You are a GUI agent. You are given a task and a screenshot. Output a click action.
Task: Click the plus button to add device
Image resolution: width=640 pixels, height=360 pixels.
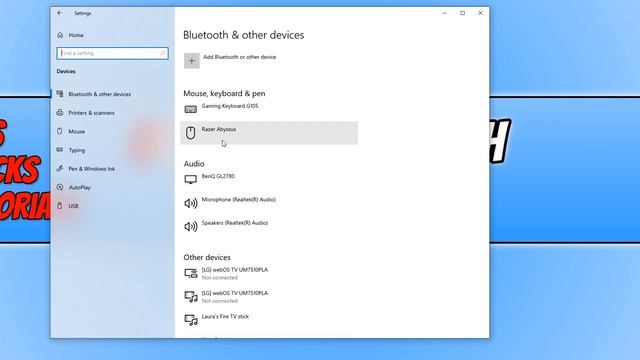point(191,61)
